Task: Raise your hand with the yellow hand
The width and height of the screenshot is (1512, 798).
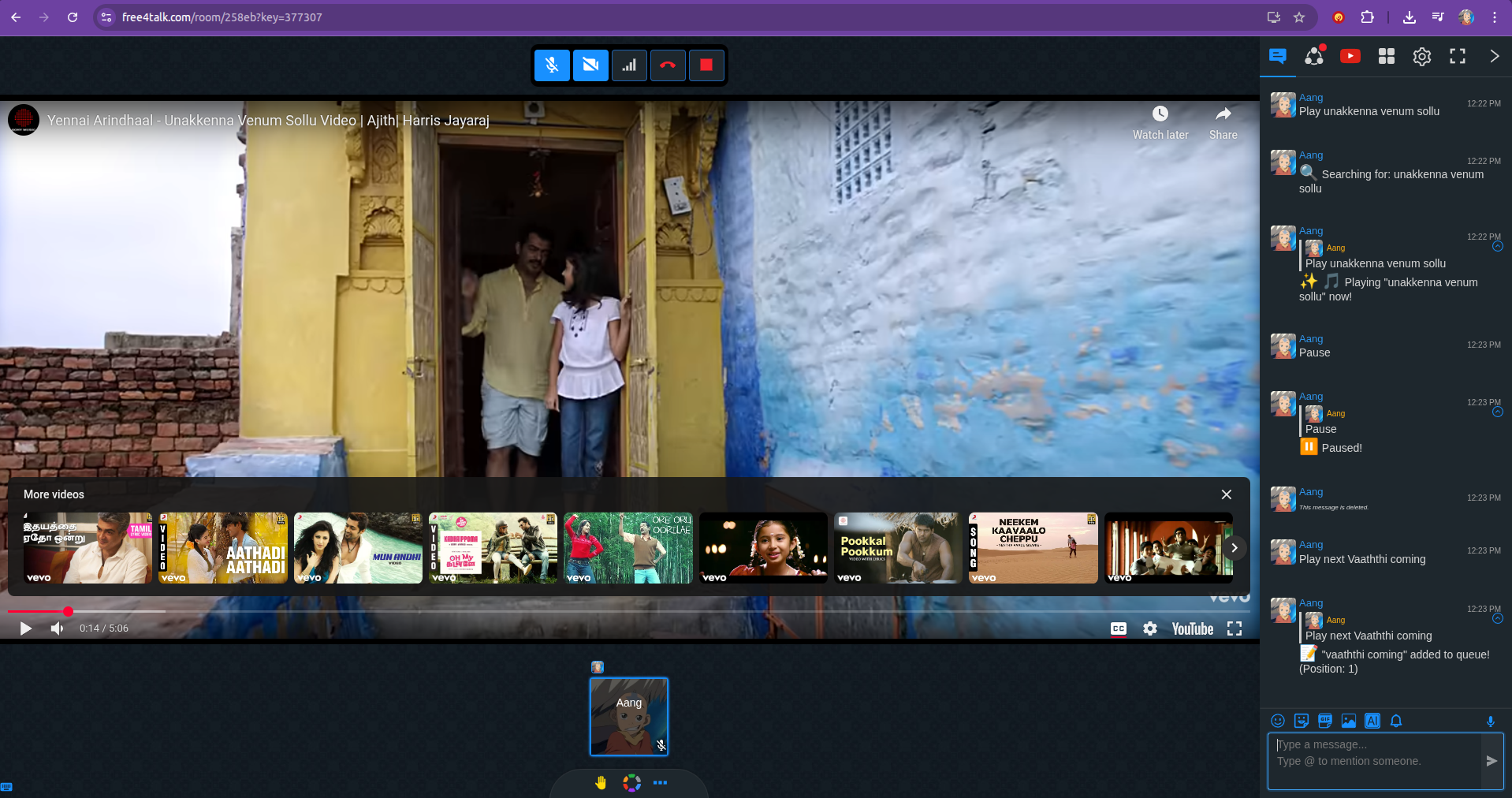Action: (x=601, y=783)
